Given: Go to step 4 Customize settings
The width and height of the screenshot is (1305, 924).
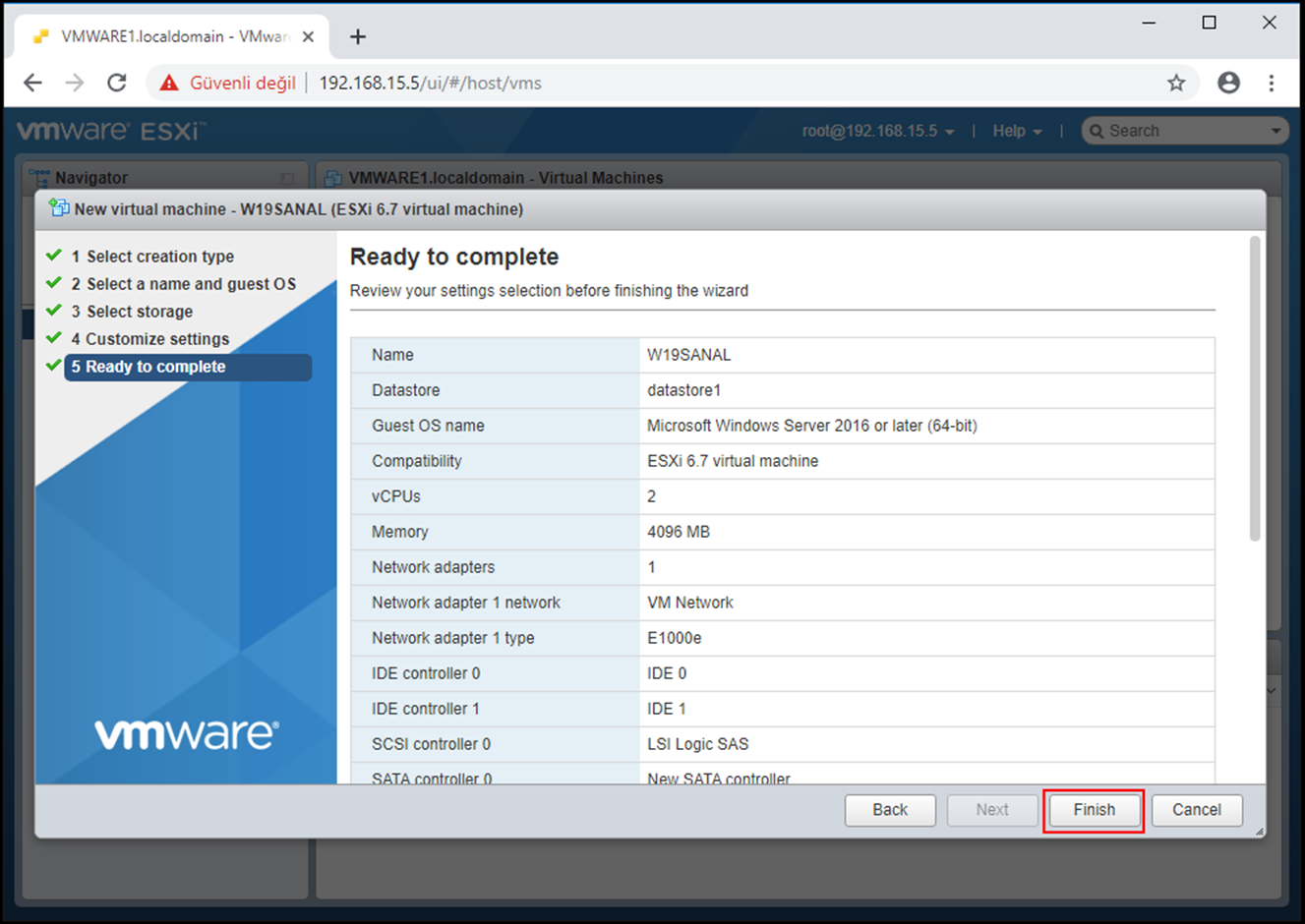Looking at the screenshot, I should click(x=149, y=339).
